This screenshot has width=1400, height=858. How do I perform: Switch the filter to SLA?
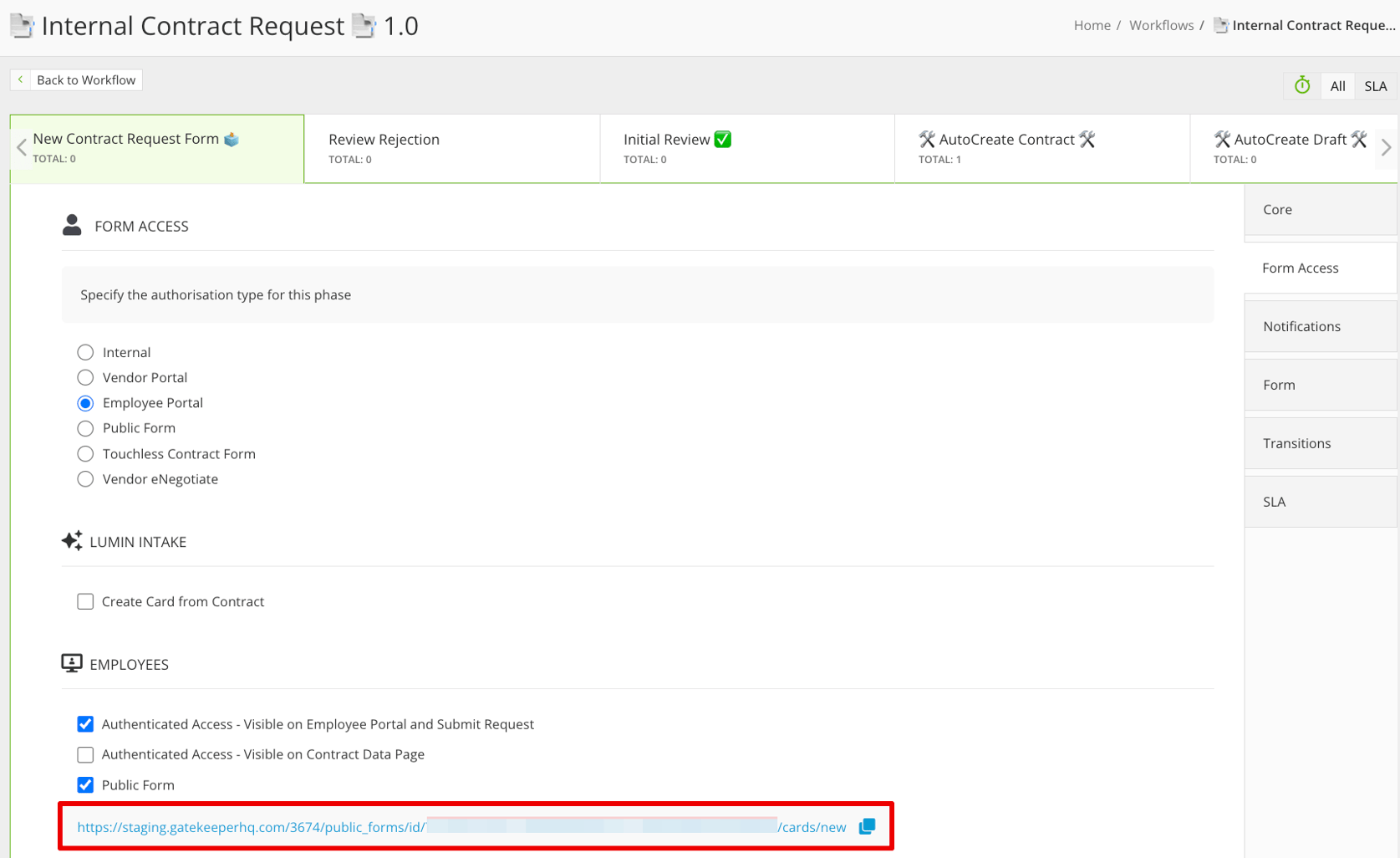1375,85
